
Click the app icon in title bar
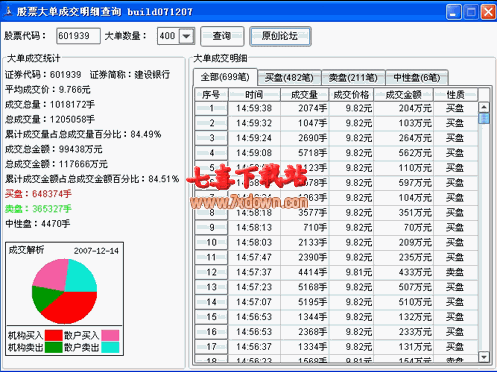(x=8, y=11)
